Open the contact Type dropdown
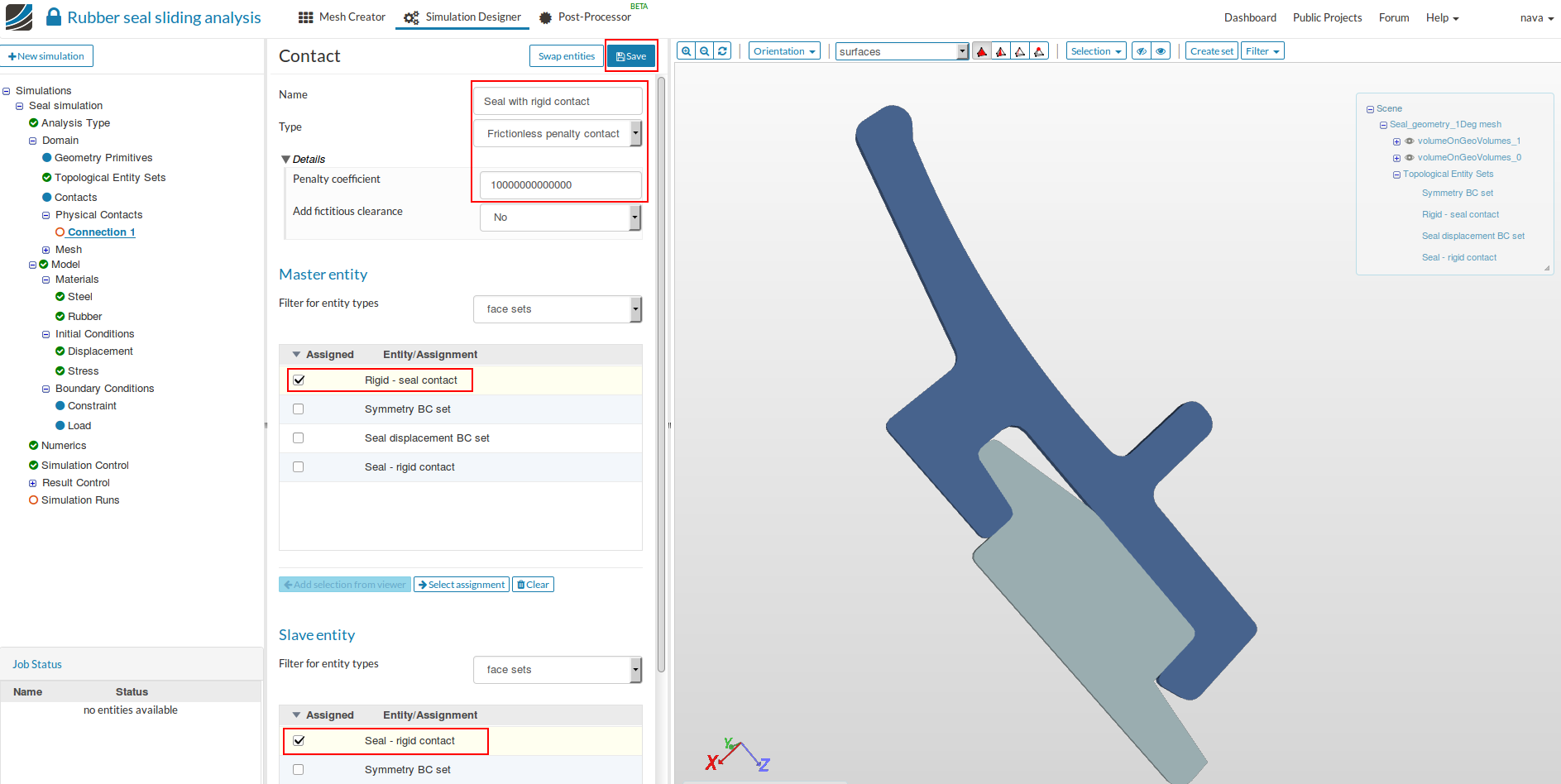This screenshot has height=784, width=1561. 558,134
